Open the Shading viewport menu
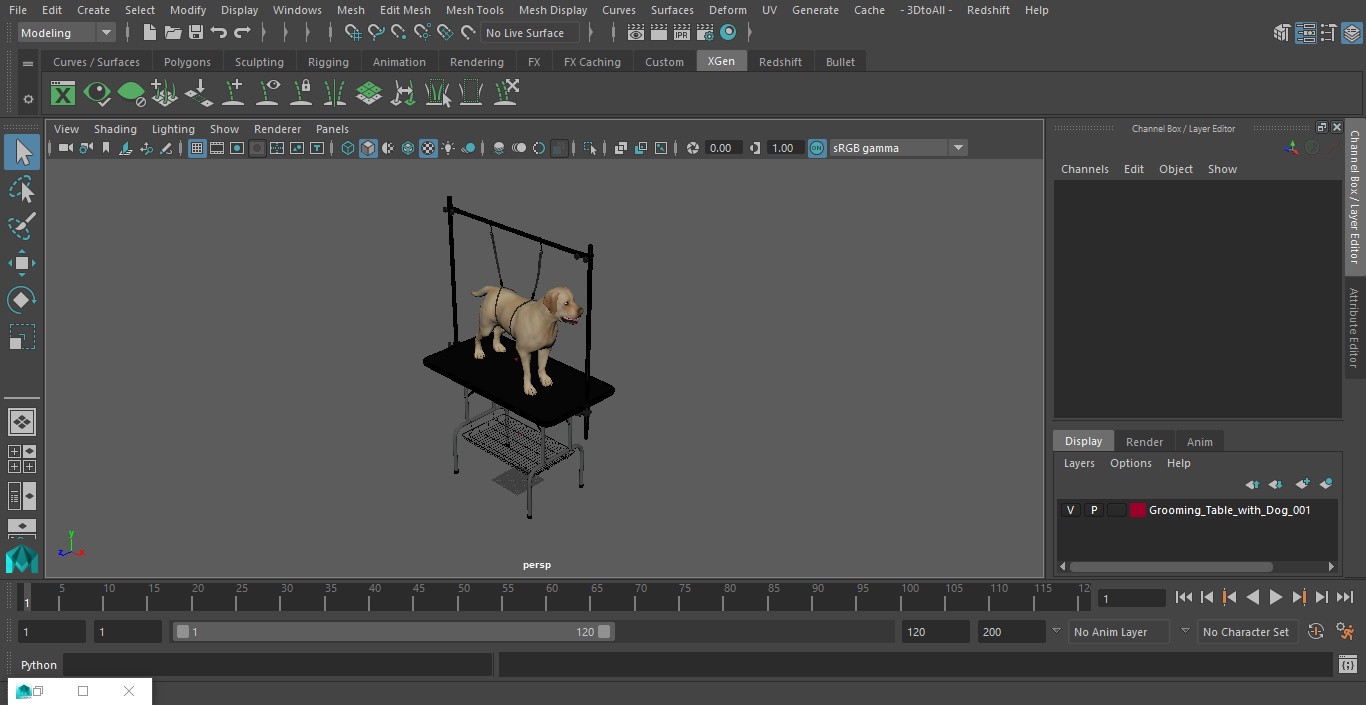This screenshot has height=705, width=1366. point(115,129)
